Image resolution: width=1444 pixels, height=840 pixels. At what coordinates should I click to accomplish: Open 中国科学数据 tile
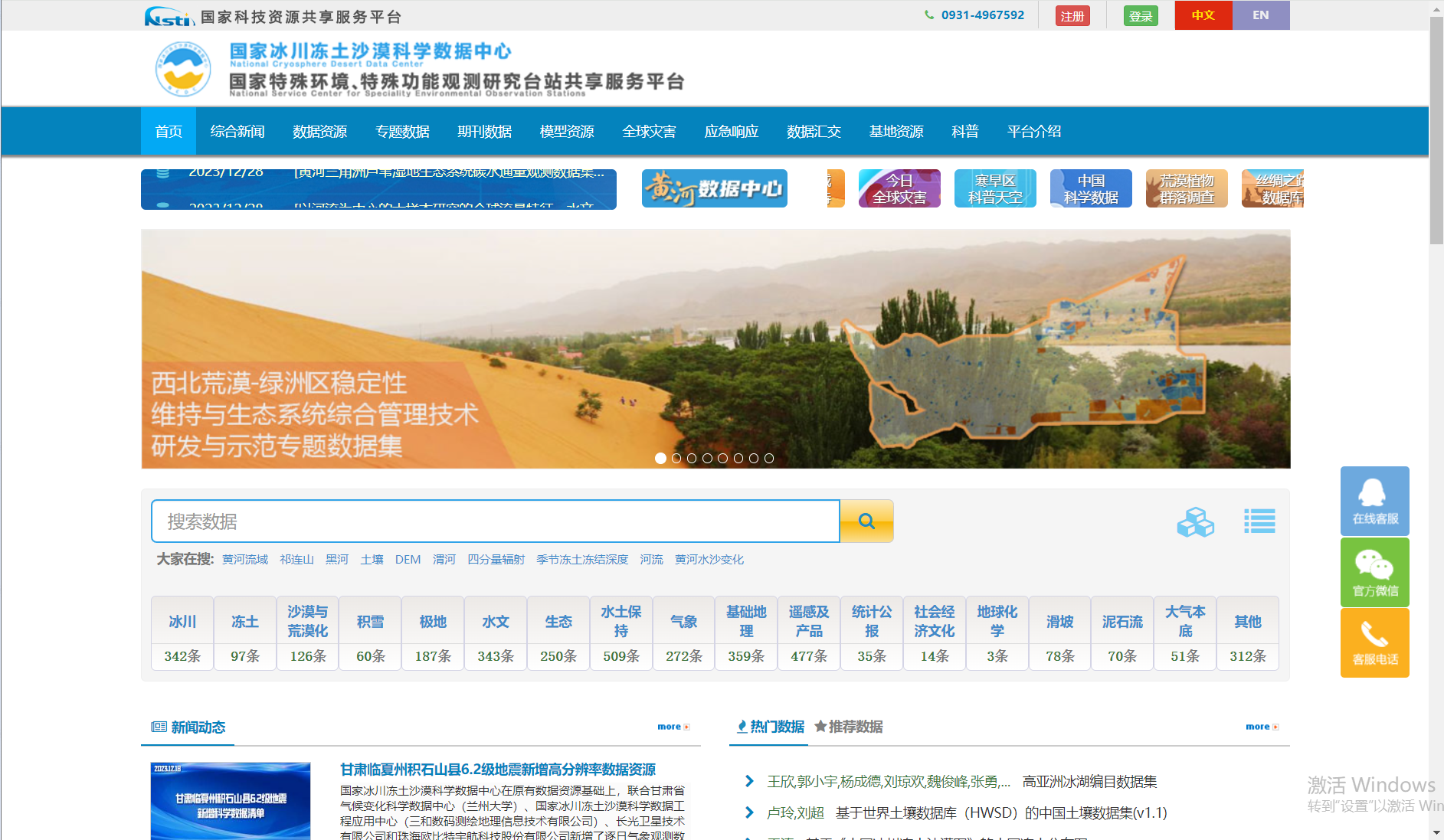(1091, 188)
